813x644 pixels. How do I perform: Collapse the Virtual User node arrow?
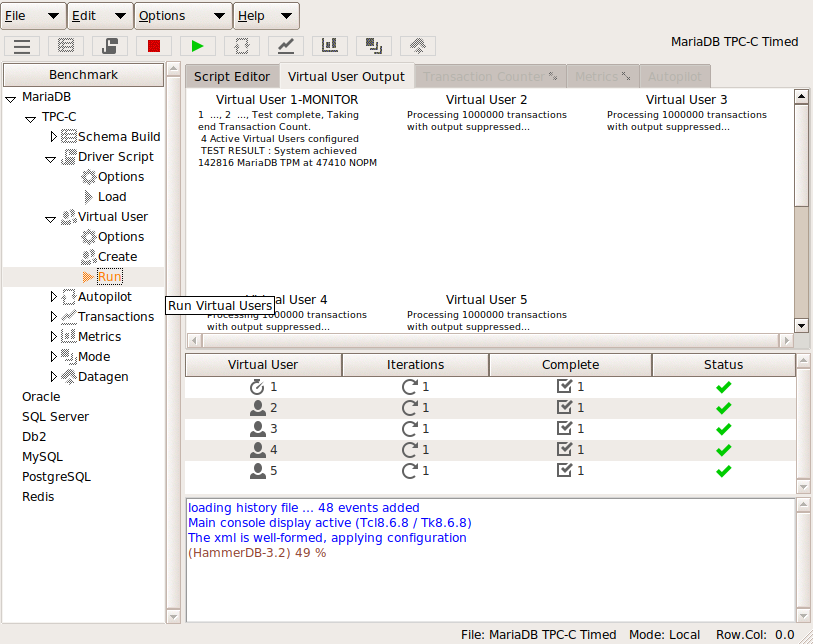pos(50,219)
